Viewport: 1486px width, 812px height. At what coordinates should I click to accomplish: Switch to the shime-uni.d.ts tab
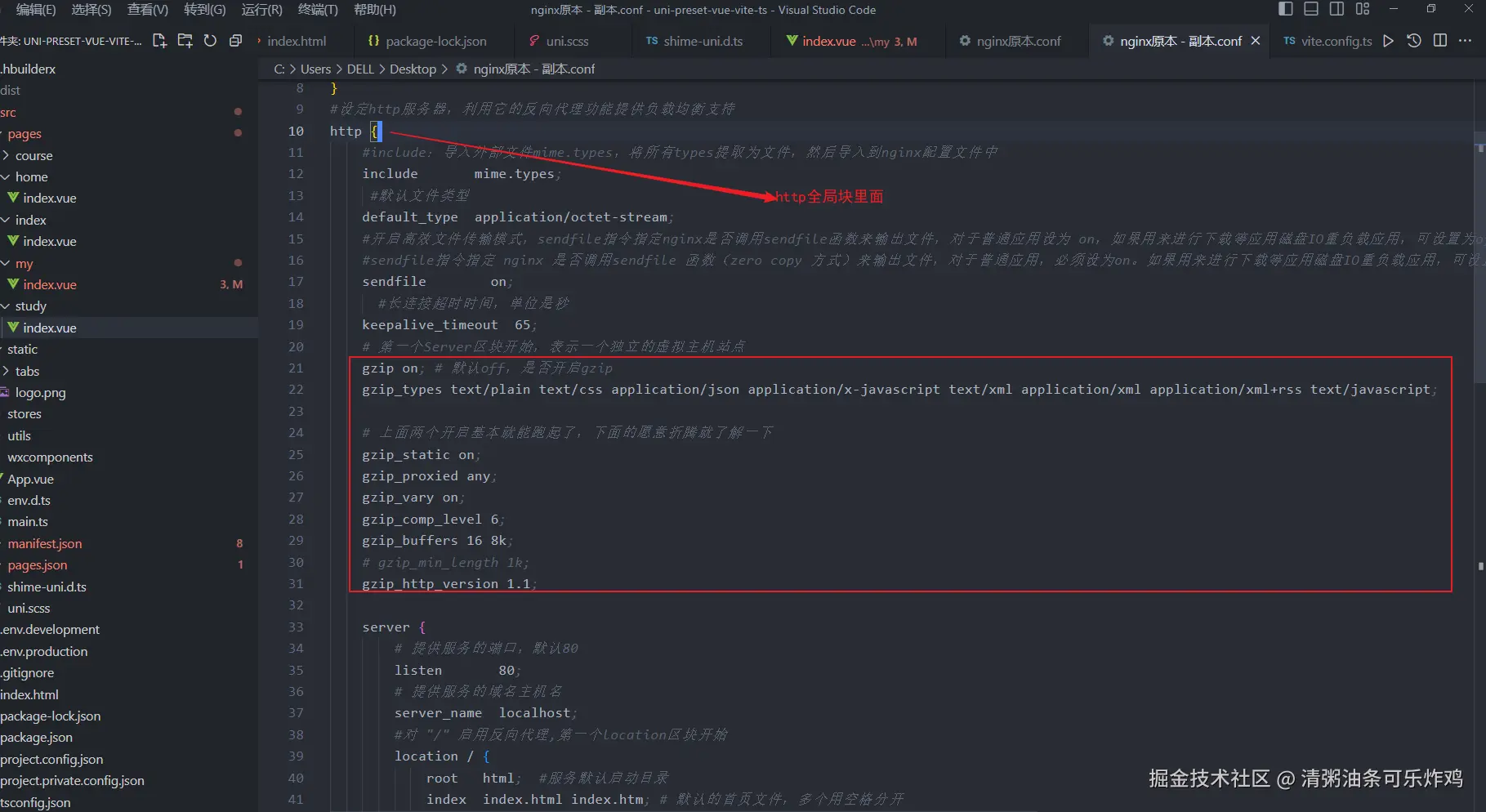point(703,41)
